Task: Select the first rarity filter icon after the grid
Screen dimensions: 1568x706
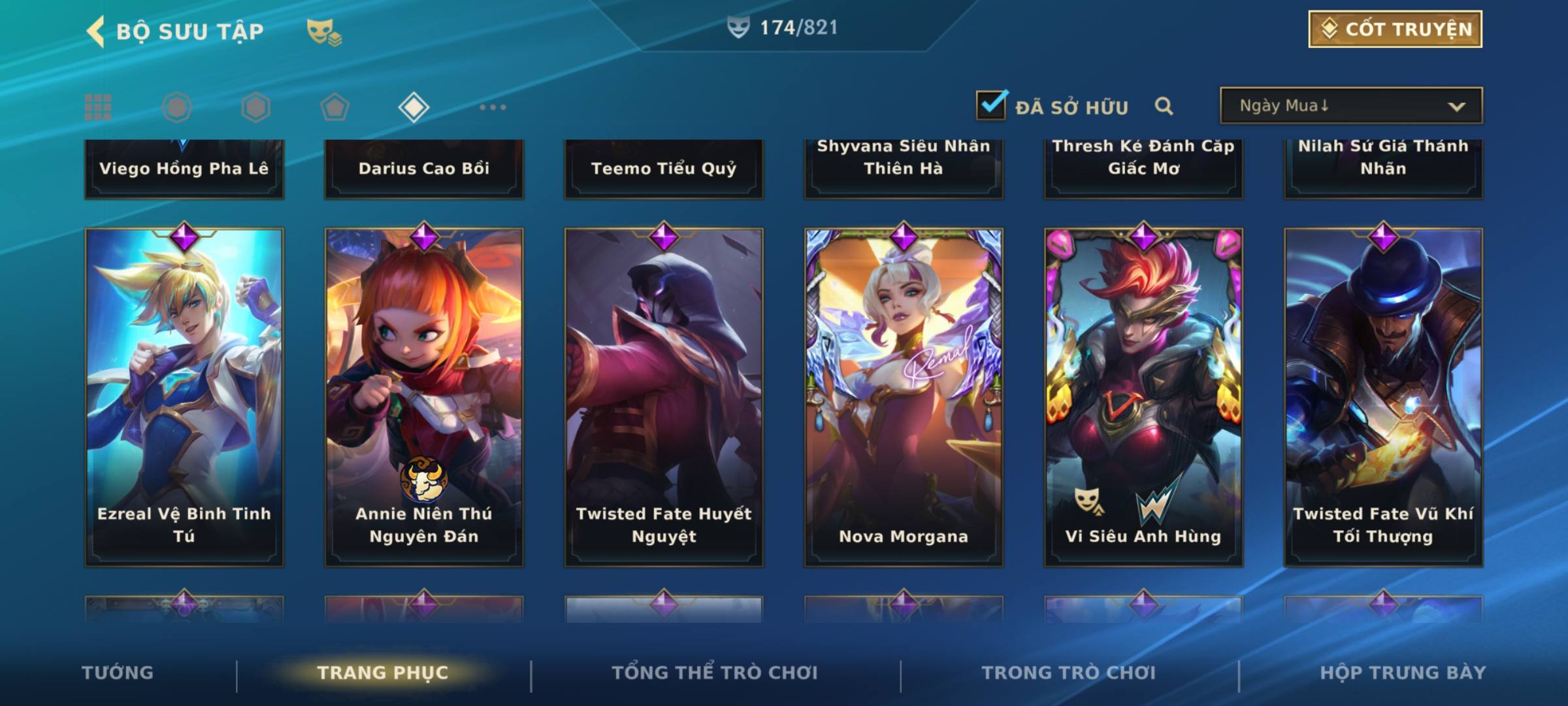Action: pos(176,107)
